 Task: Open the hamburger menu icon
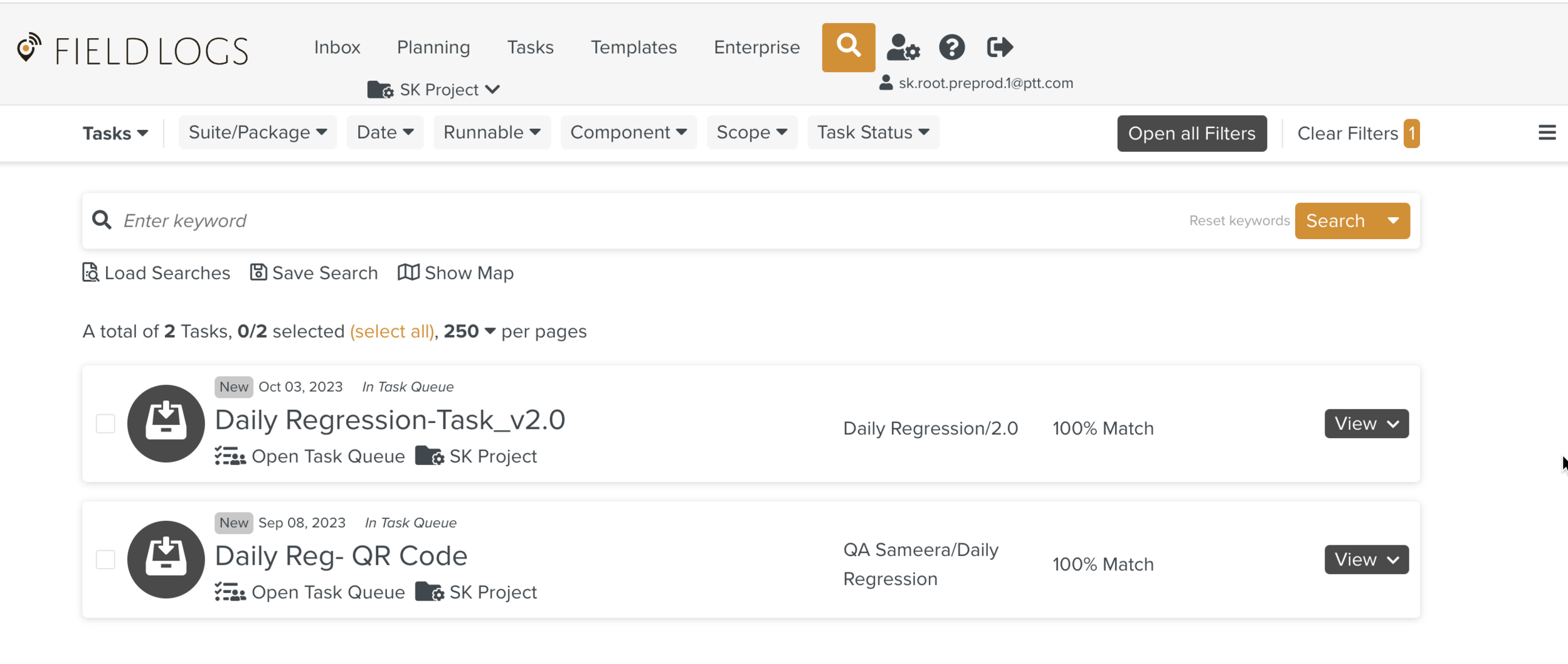point(1547,132)
